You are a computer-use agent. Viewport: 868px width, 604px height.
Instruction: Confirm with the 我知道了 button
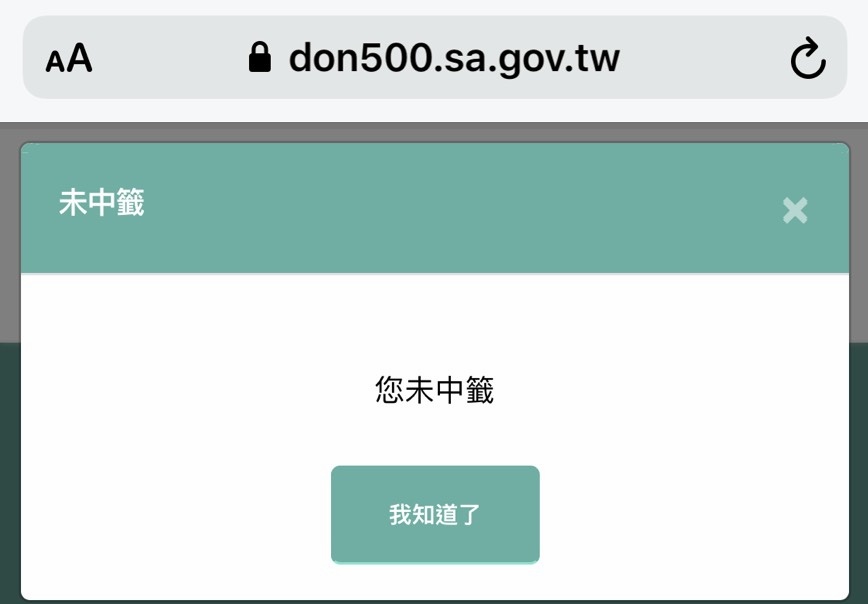click(x=435, y=514)
